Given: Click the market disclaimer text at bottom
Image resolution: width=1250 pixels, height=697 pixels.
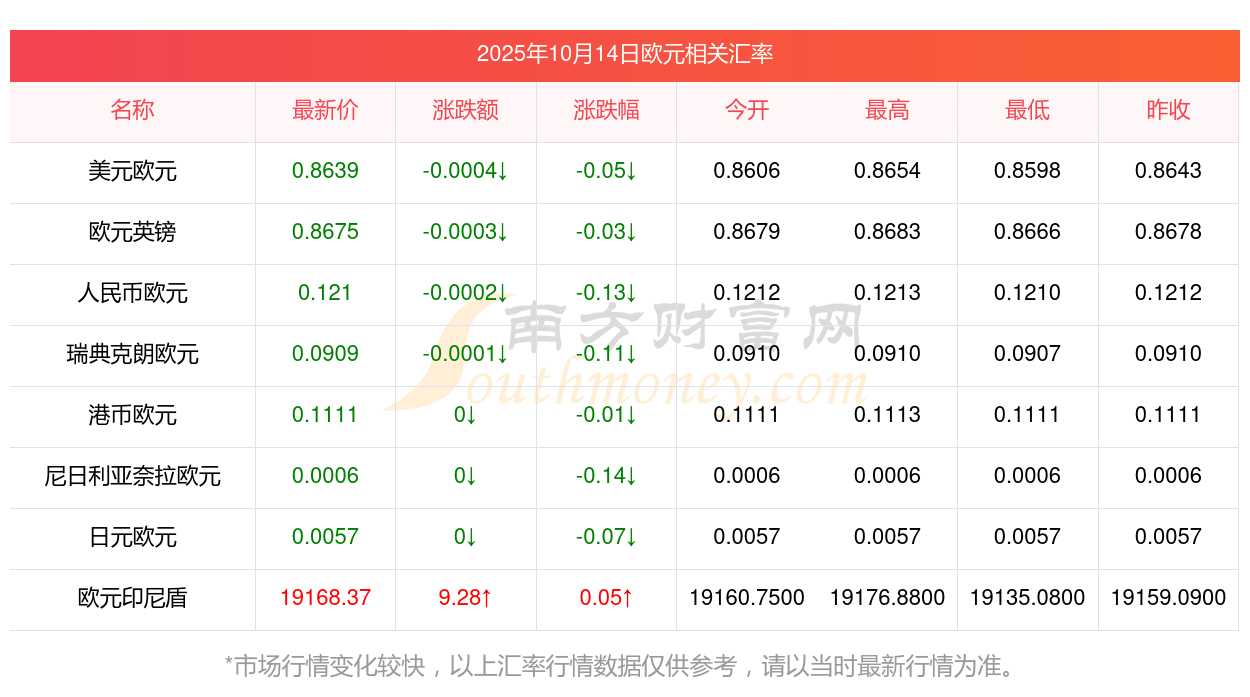Looking at the screenshot, I should pyautogui.click(x=624, y=666).
